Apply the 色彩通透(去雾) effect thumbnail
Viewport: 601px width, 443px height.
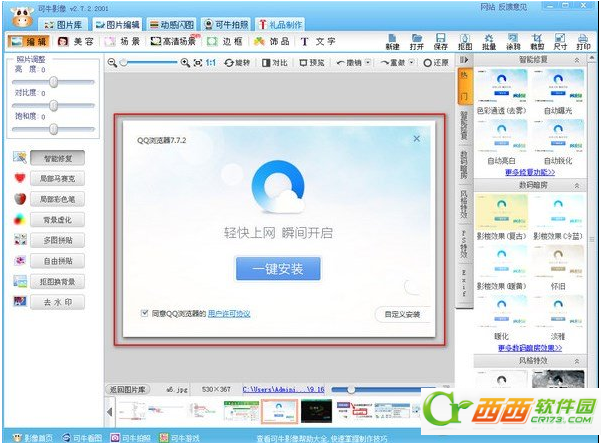[x=502, y=85]
